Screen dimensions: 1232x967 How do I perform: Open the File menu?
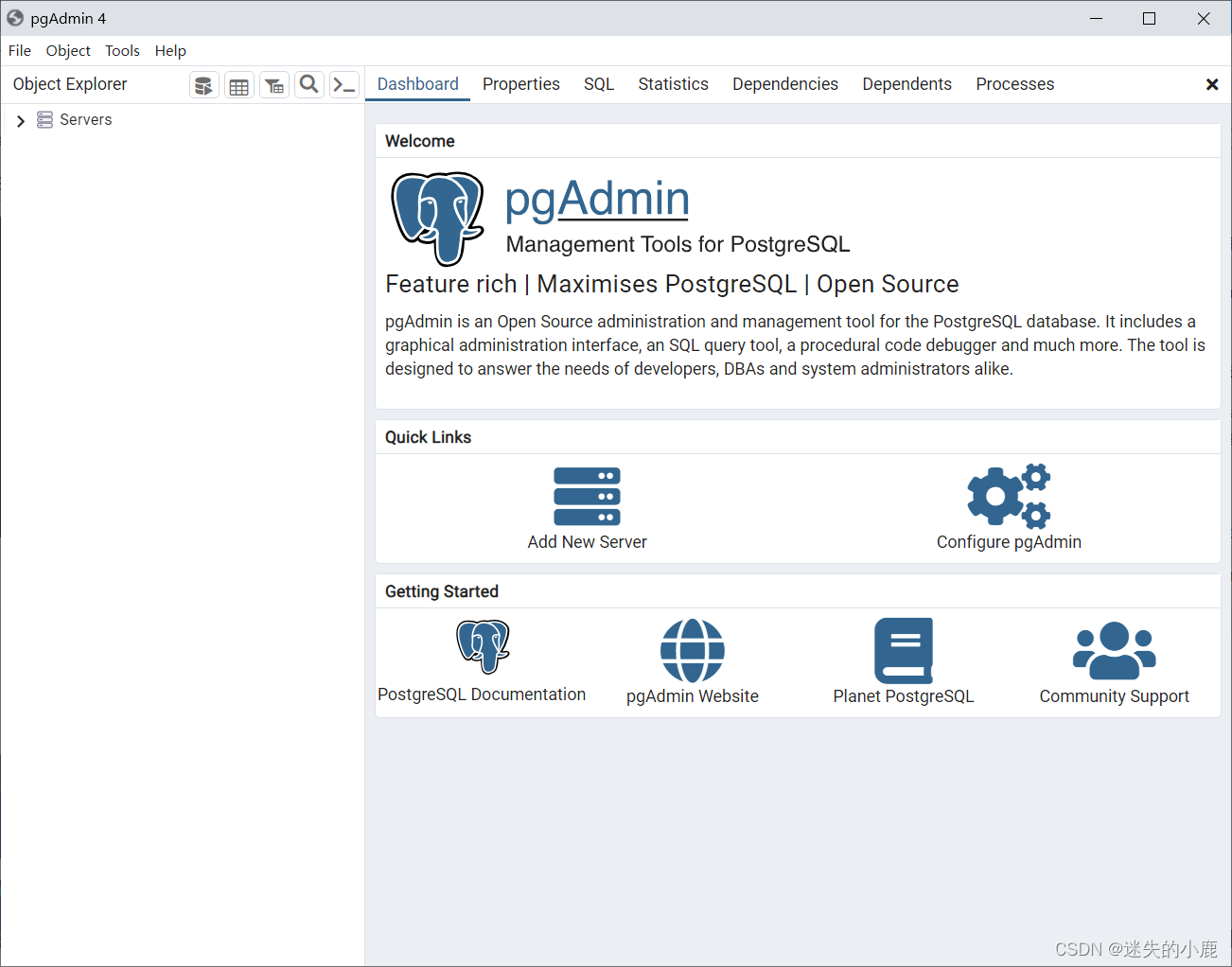point(20,51)
